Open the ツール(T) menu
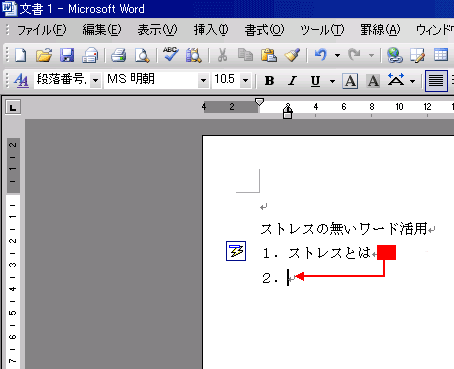This screenshot has height=369, width=454. pos(322,30)
